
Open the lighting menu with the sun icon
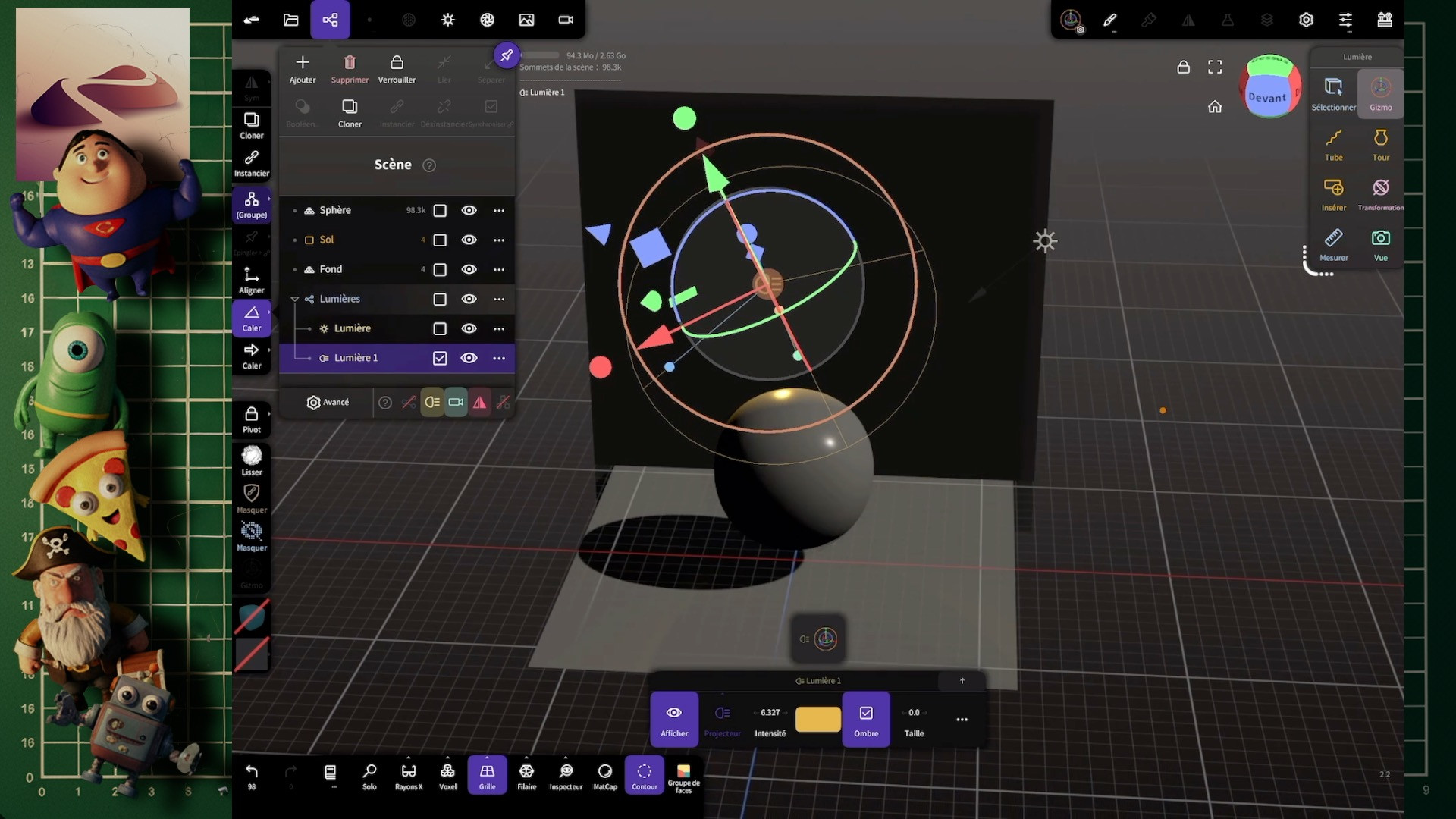[x=447, y=20]
